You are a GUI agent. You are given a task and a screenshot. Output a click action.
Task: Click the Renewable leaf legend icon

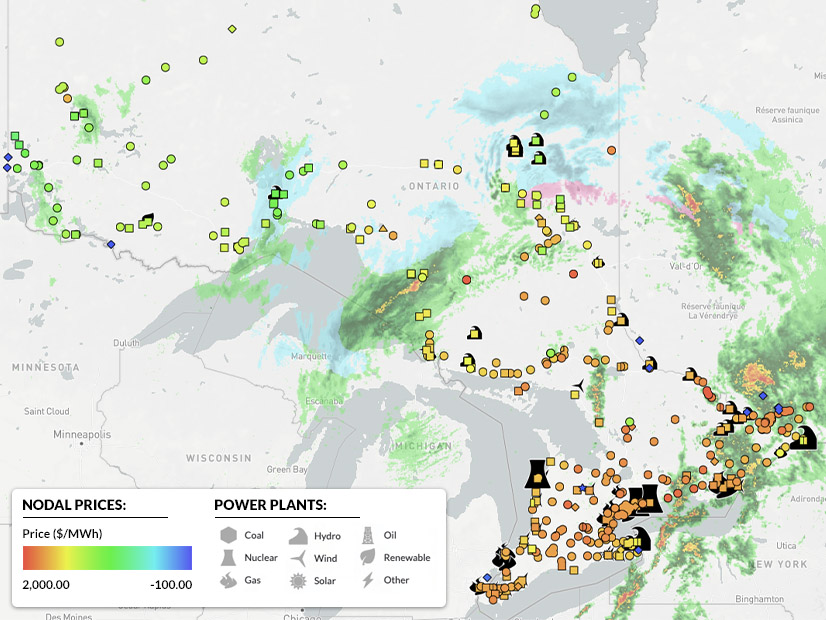(368, 558)
